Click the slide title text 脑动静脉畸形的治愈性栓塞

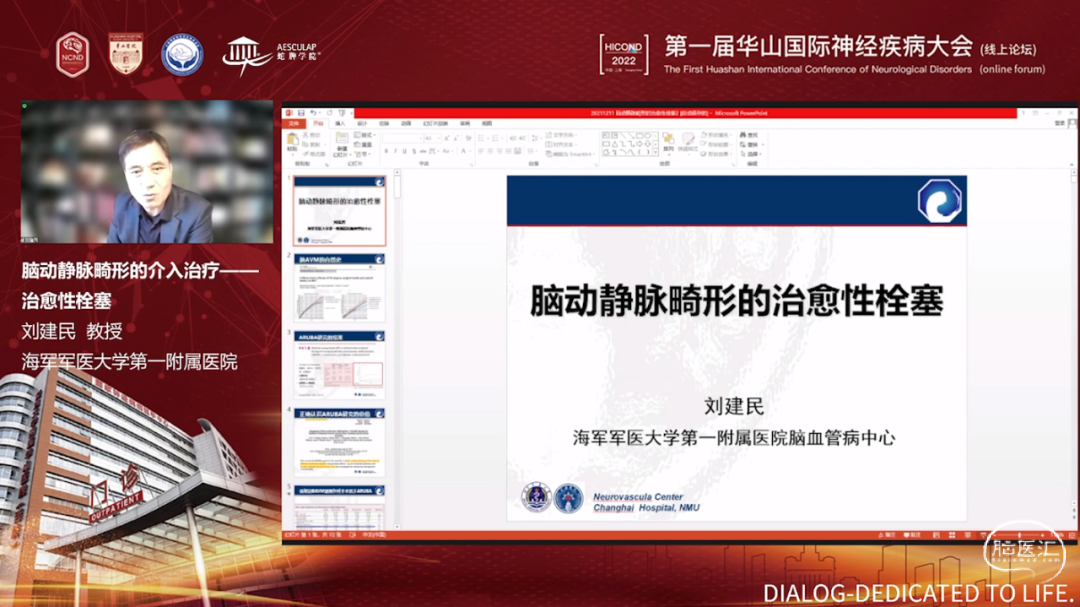[x=736, y=301]
